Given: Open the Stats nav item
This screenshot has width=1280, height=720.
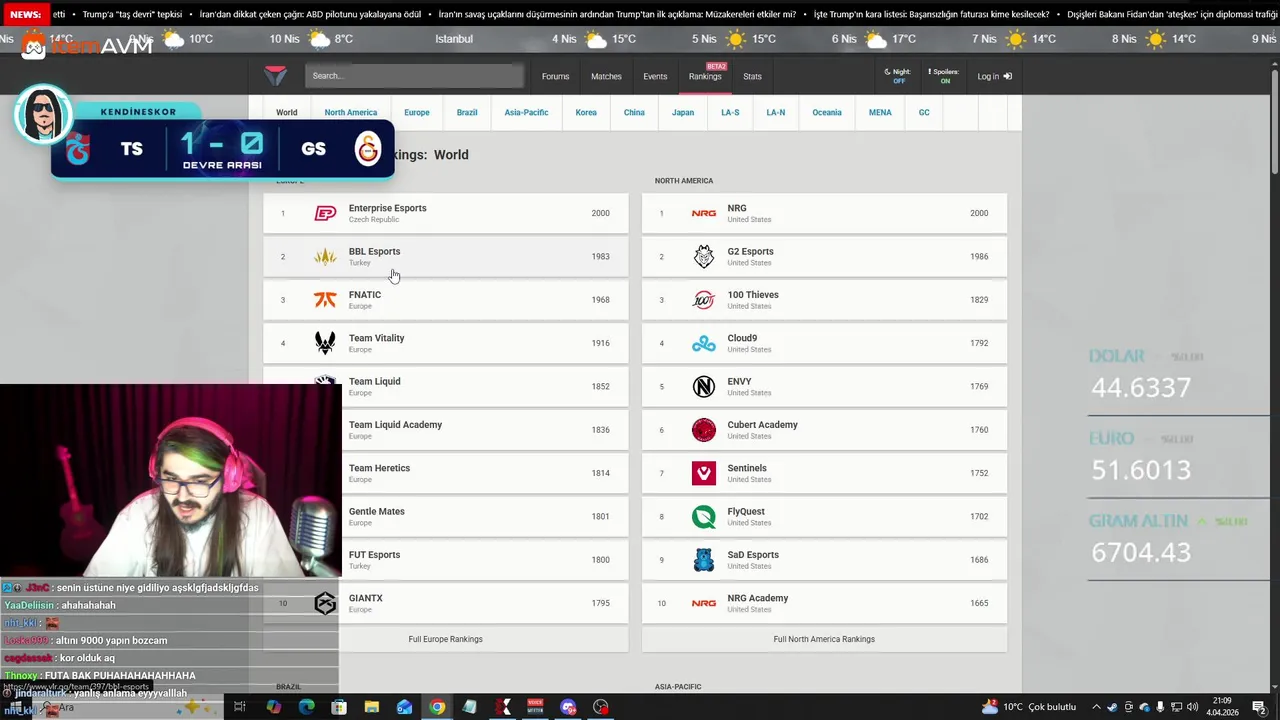Looking at the screenshot, I should (x=752, y=76).
